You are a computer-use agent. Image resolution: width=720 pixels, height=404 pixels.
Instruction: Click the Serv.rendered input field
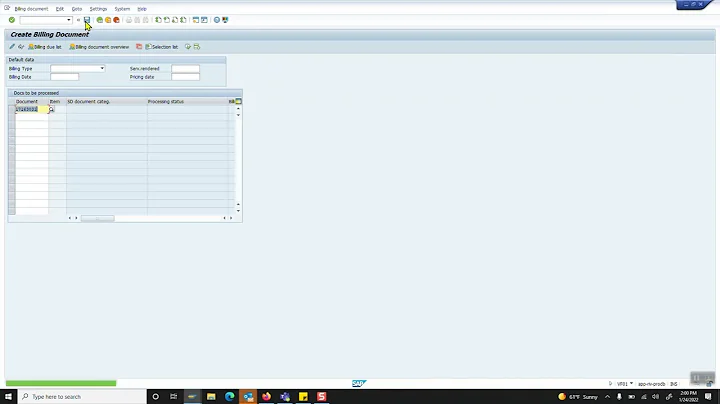pyautogui.click(x=186, y=68)
